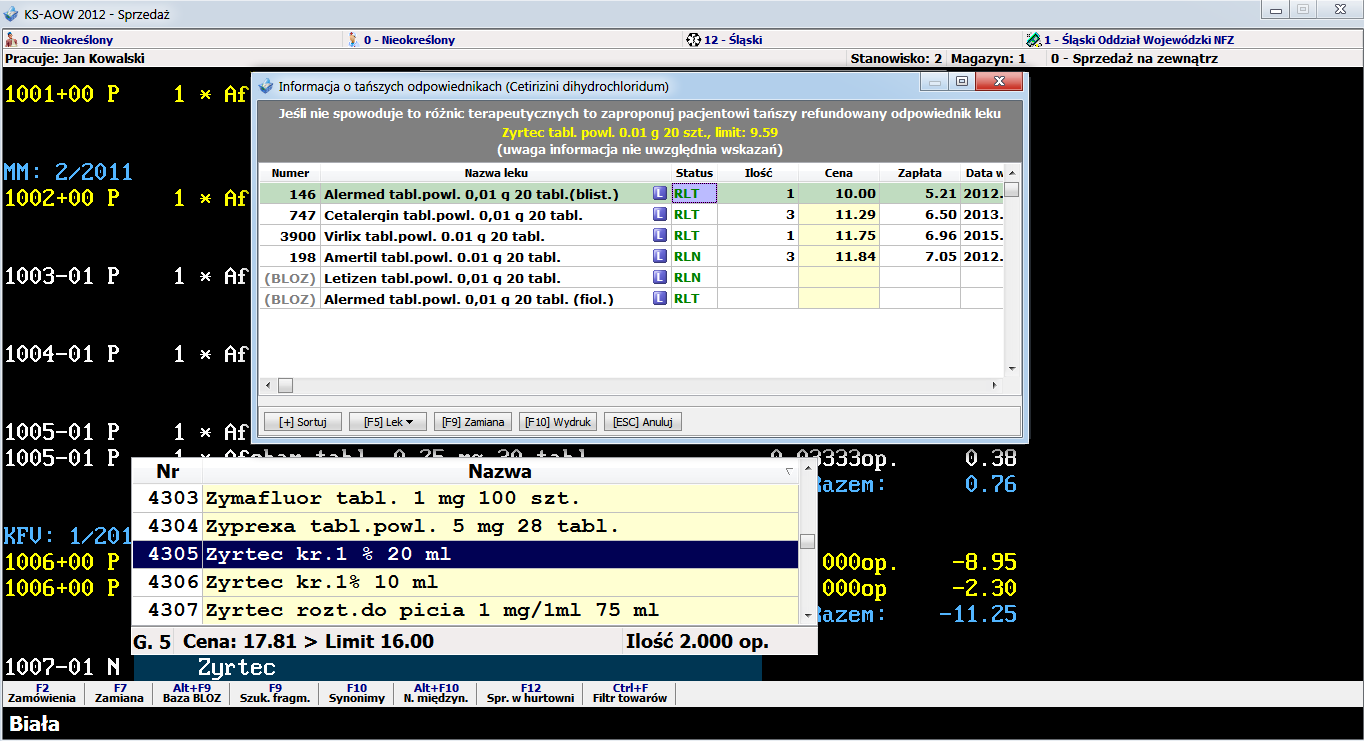
Task: Select 'Zyrtec kr.1% 10 ml' row
Action: [465, 582]
